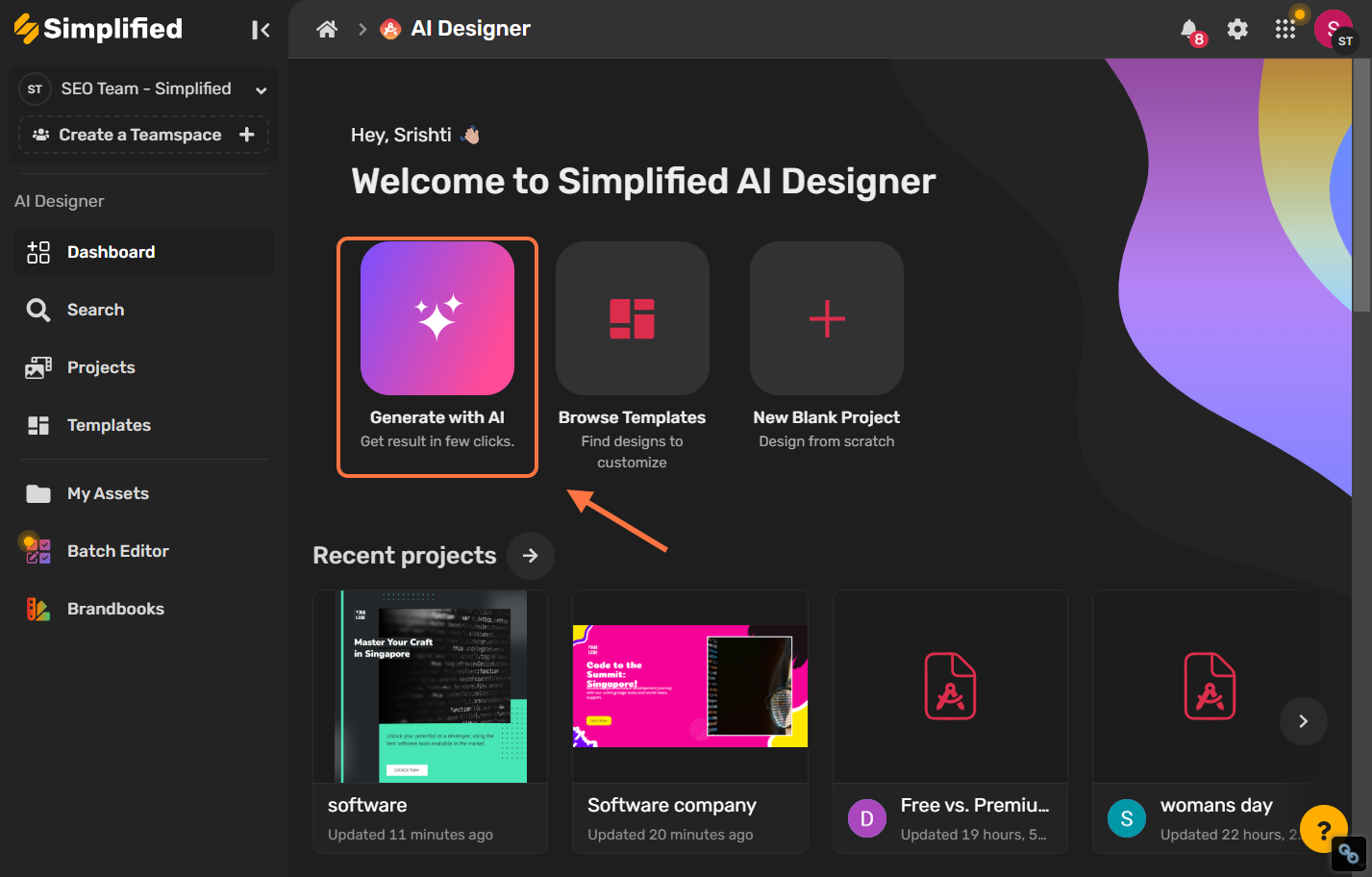Create a New Blank Project

[827, 318]
